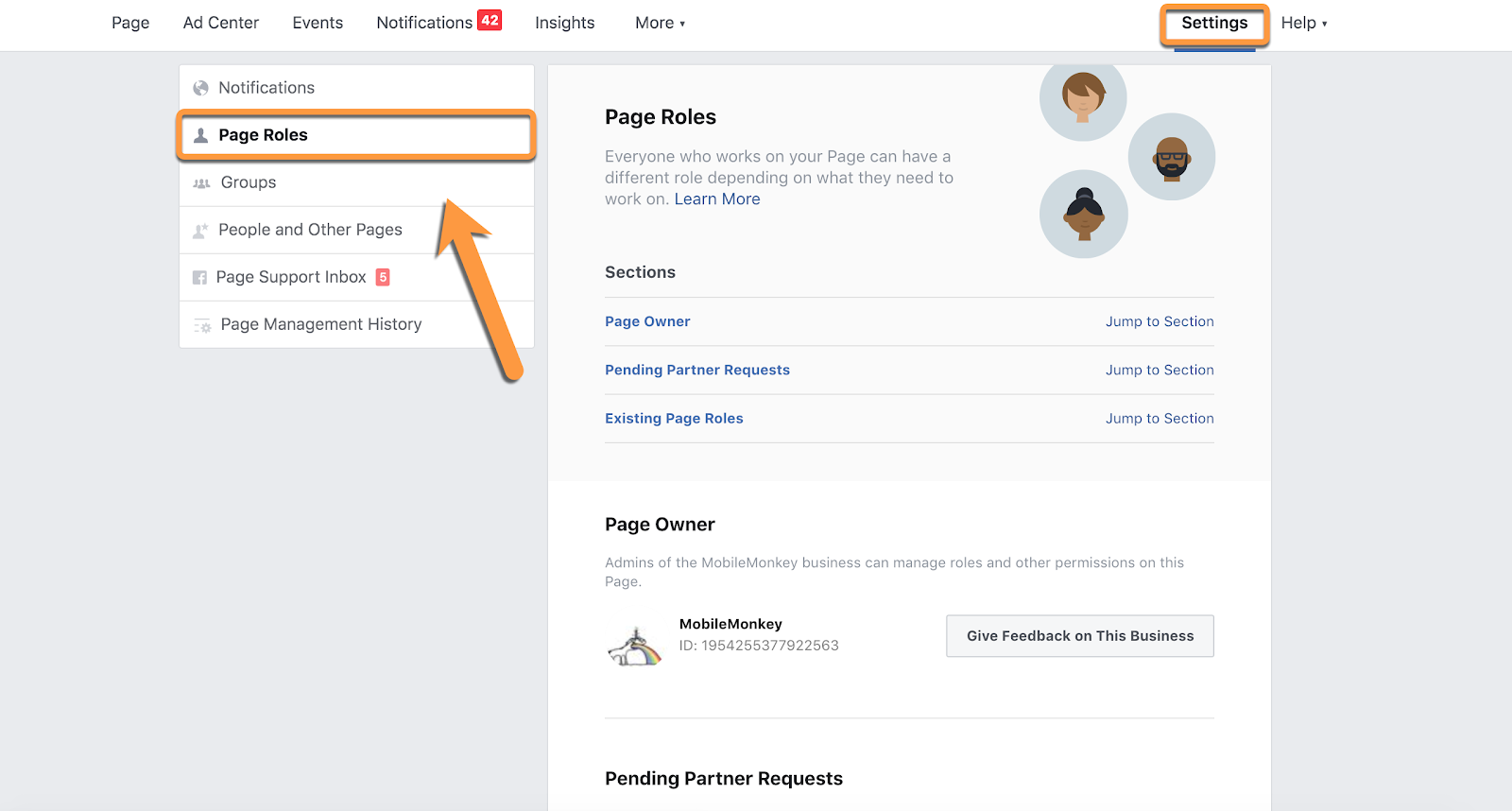Go to the Page tab
1512x811 pixels.
130,23
